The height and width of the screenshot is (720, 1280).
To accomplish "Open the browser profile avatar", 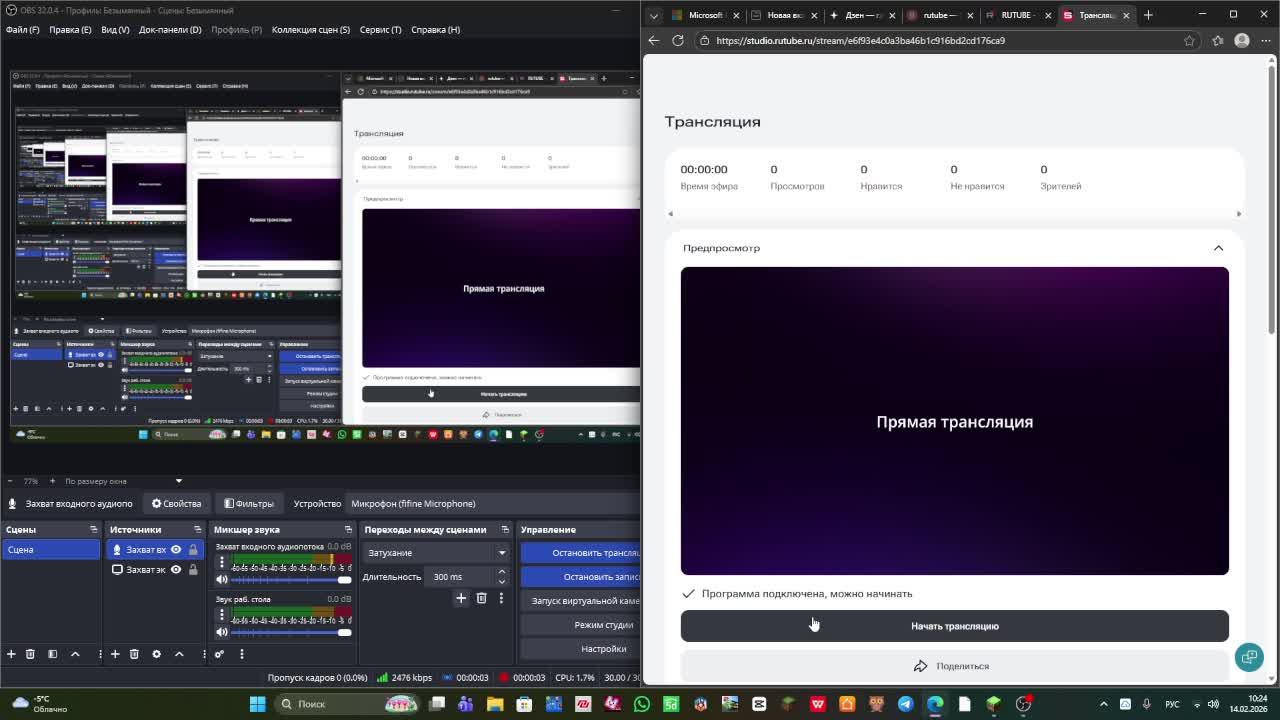I will tap(1242, 41).
